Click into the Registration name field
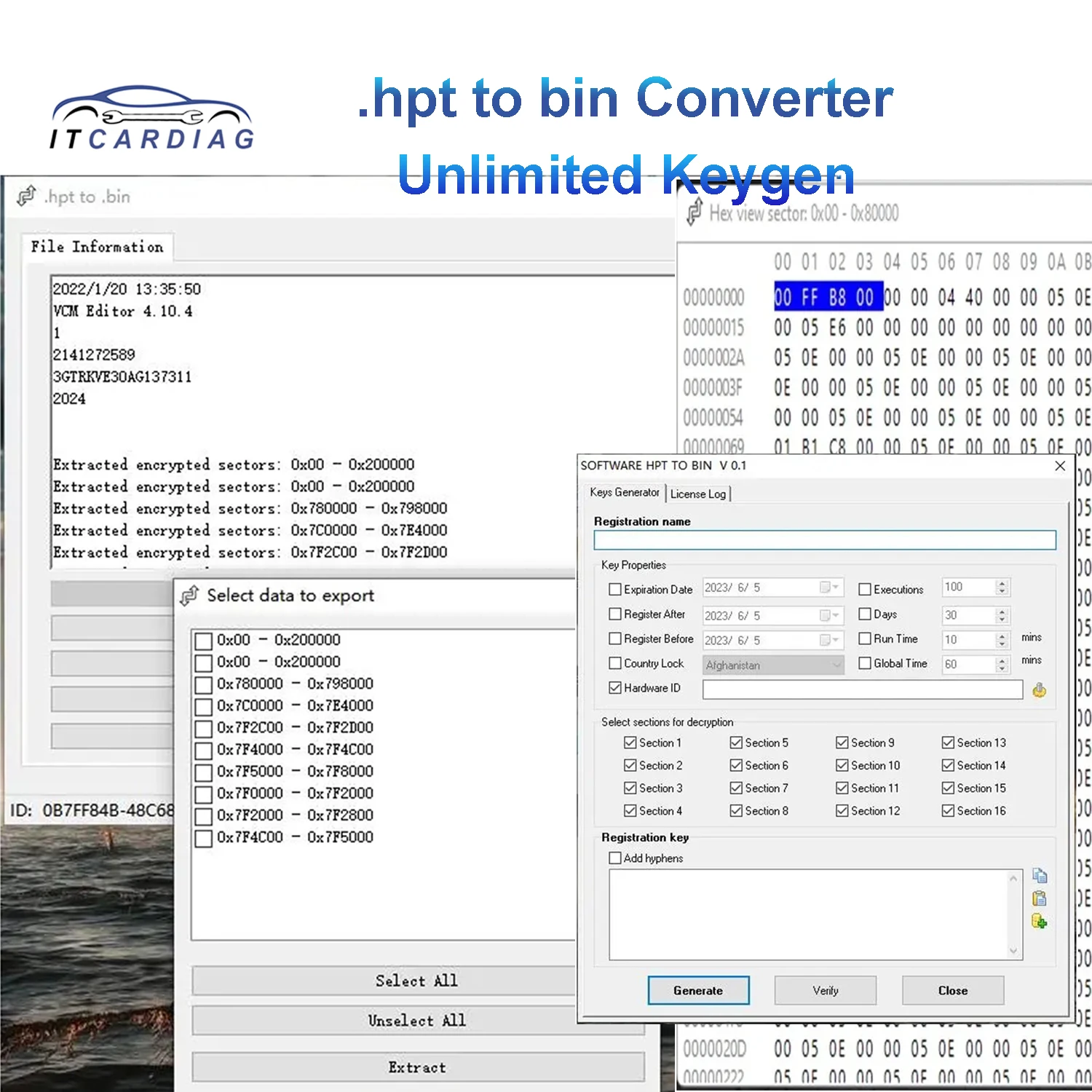1092x1092 pixels. [x=824, y=539]
